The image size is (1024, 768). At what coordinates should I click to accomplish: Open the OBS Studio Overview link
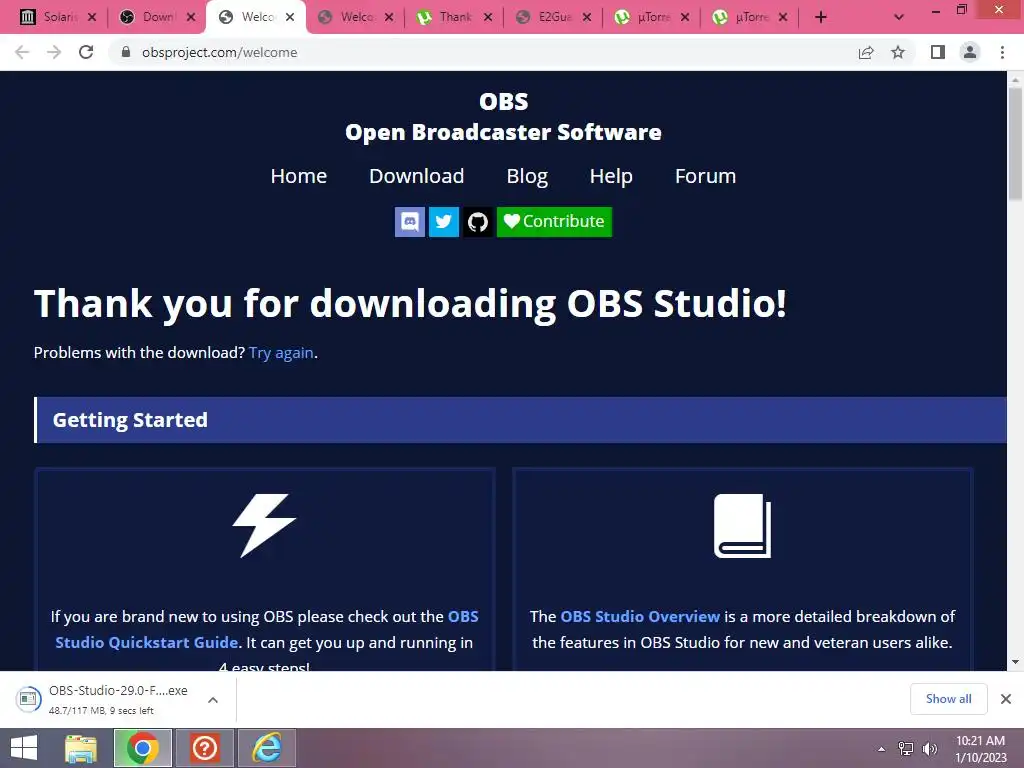click(x=640, y=616)
